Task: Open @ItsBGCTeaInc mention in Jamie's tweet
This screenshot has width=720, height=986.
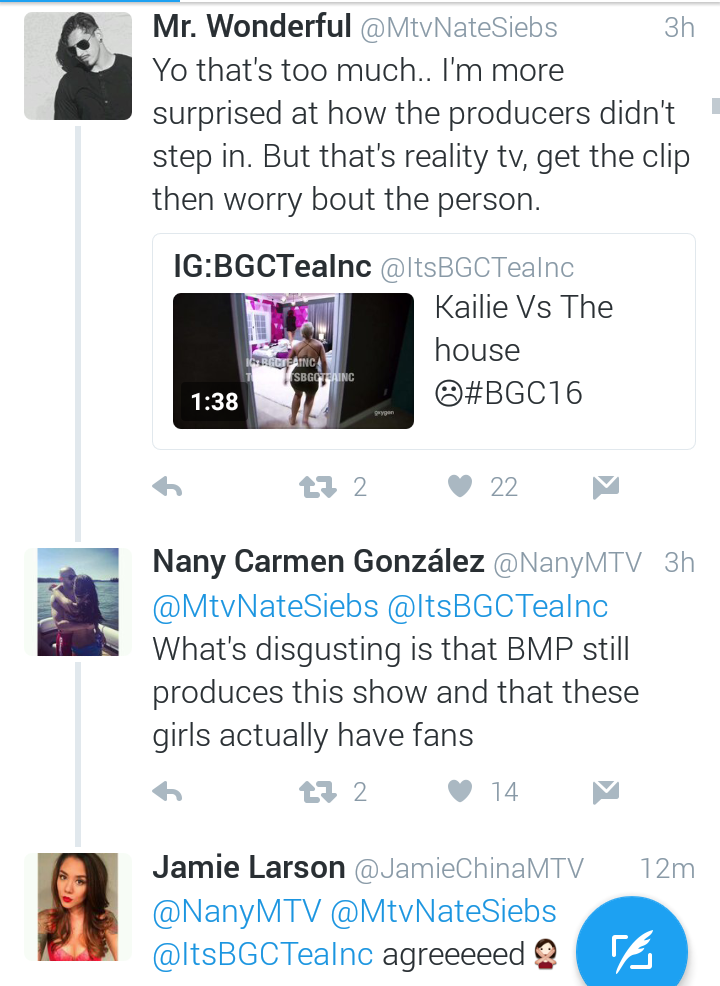Action: [263, 955]
